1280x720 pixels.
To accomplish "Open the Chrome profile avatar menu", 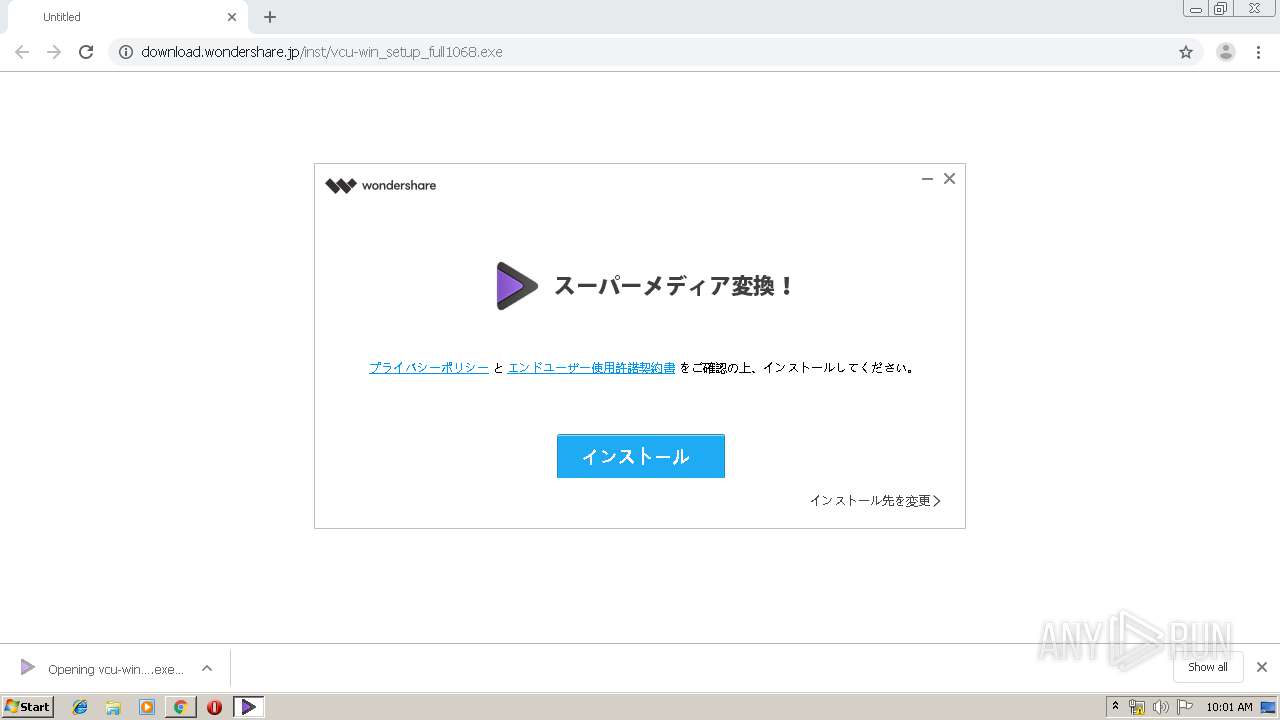I will pyautogui.click(x=1226, y=52).
